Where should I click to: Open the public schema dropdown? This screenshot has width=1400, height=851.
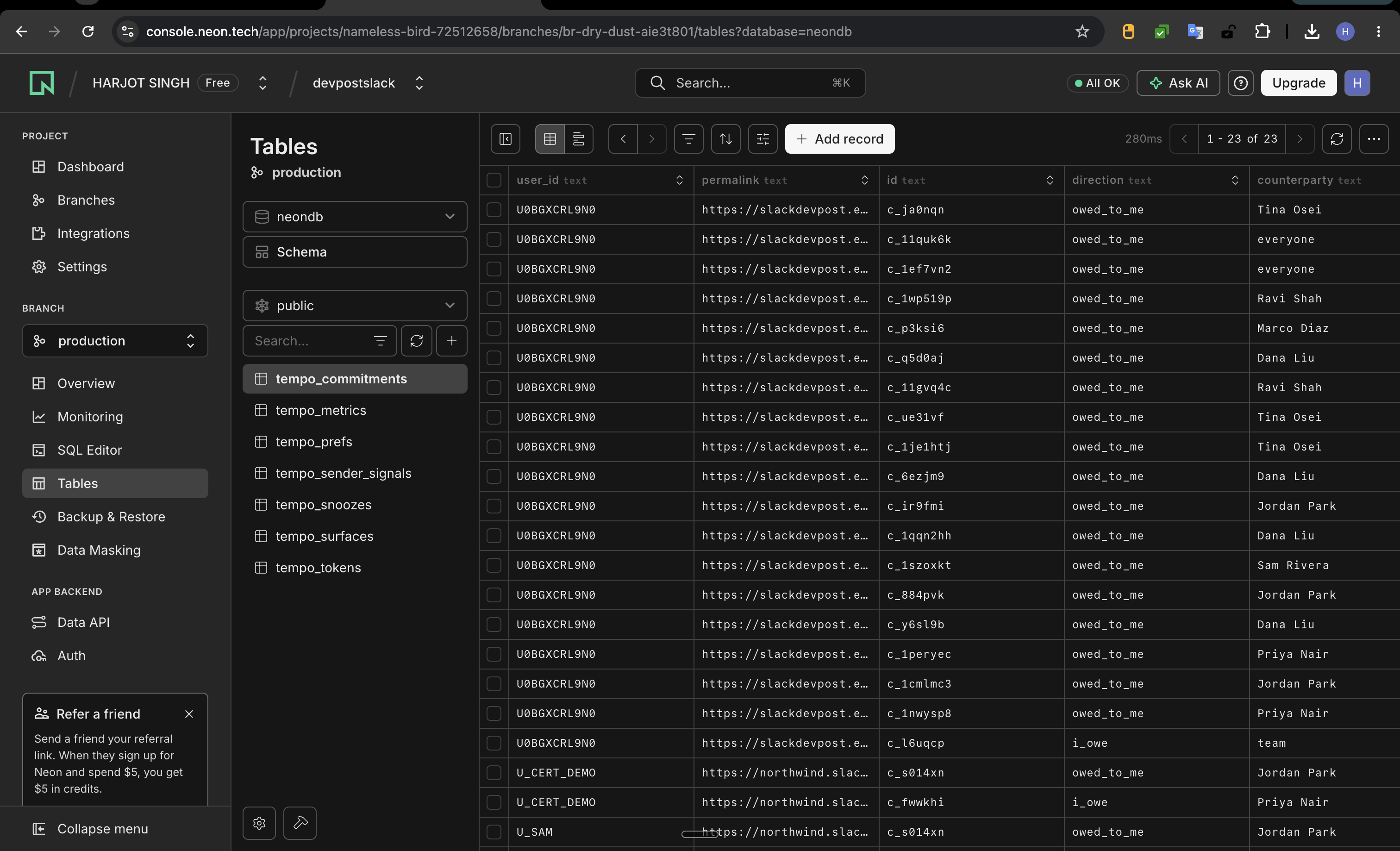355,306
